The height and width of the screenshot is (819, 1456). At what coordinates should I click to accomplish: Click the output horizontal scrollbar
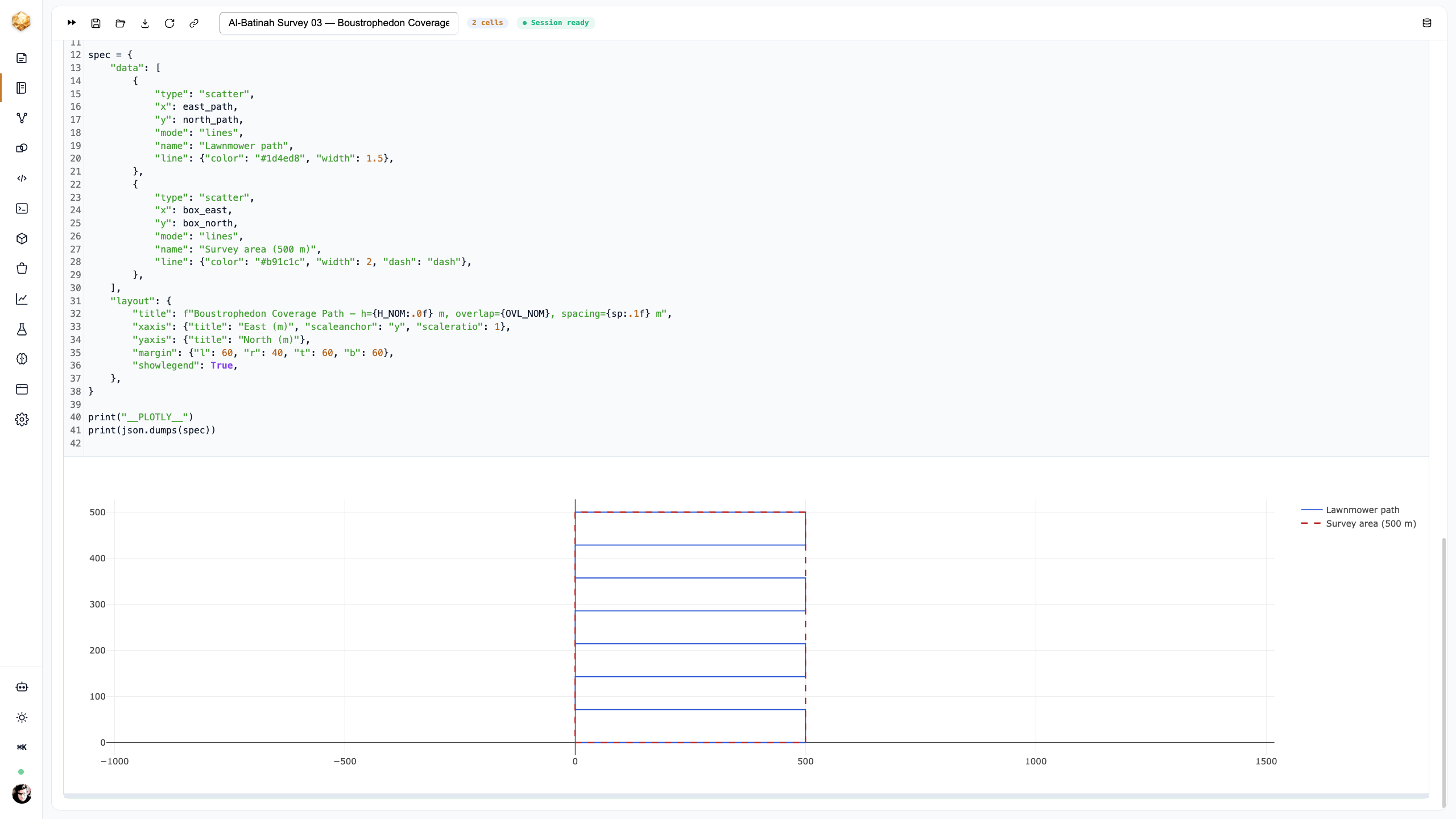[746, 796]
